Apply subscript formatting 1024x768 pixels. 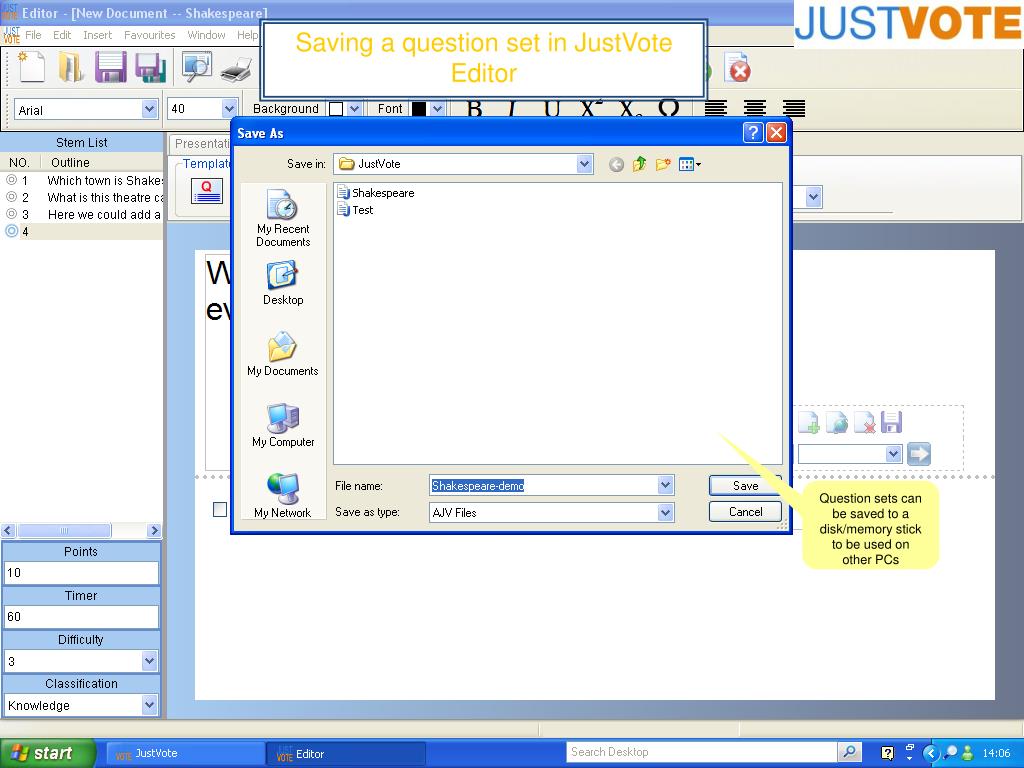tap(630, 108)
